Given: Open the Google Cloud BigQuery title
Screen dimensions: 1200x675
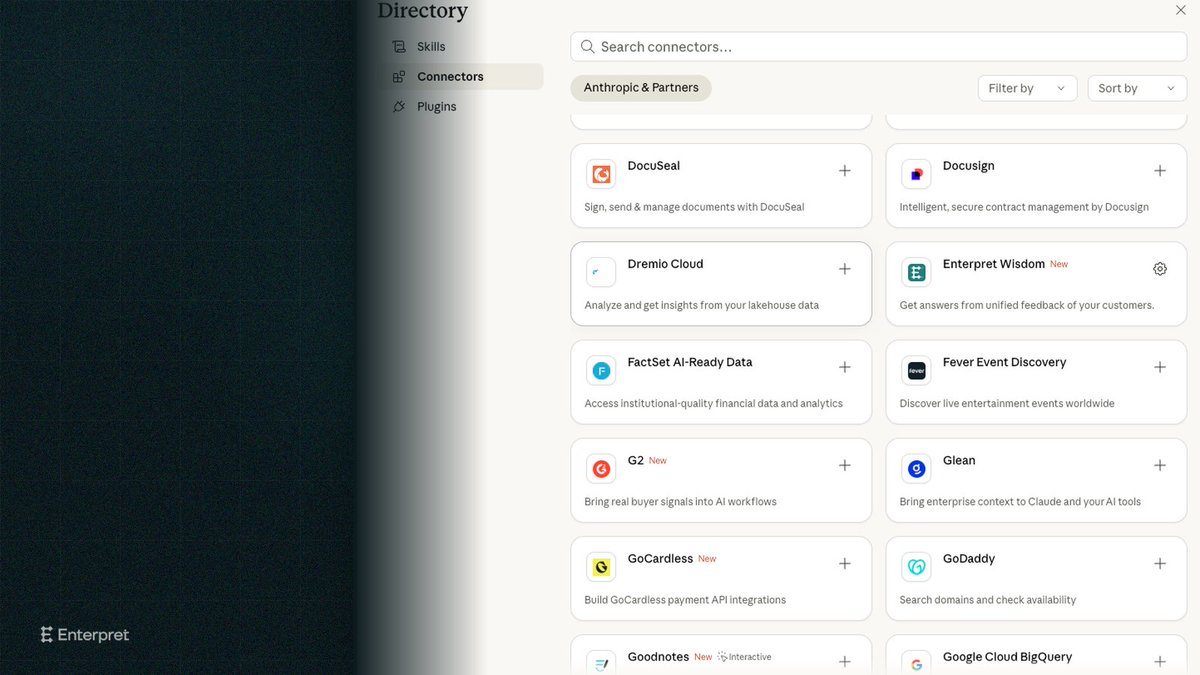Looking at the screenshot, I should (1008, 657).
